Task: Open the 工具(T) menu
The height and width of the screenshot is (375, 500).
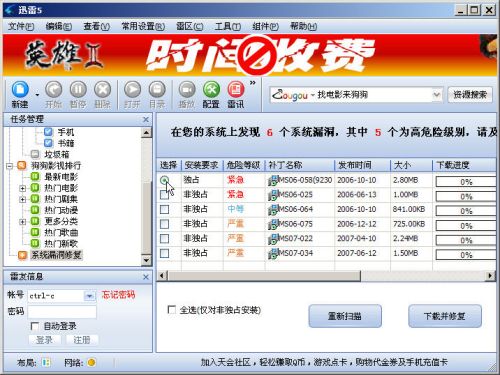Action: (x=228, y=26)
